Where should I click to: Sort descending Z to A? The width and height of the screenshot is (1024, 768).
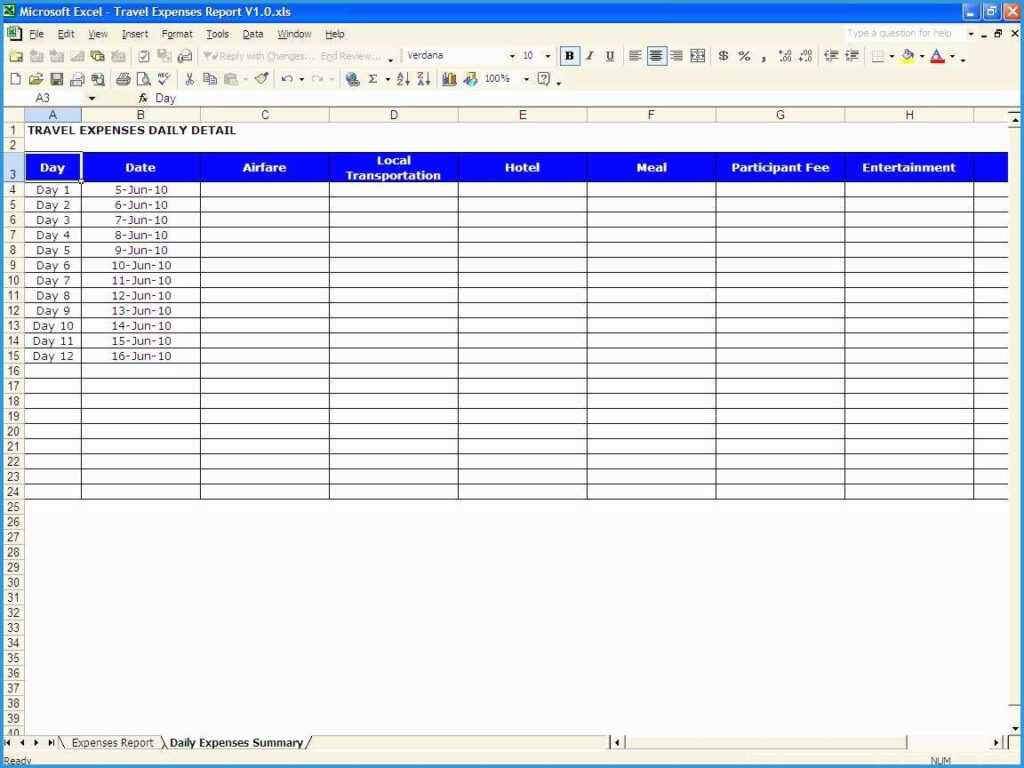424,80
